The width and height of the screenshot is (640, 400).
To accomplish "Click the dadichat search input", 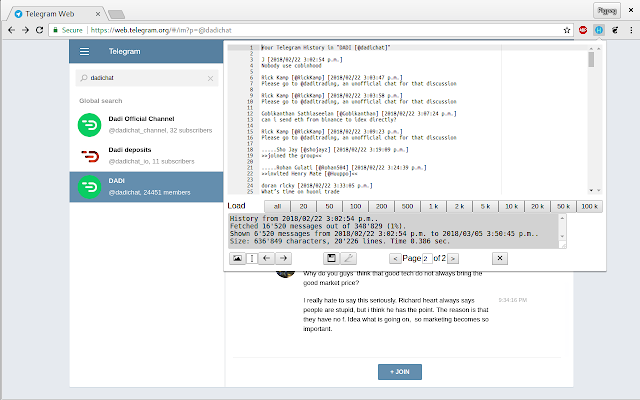I will [147, 78].
